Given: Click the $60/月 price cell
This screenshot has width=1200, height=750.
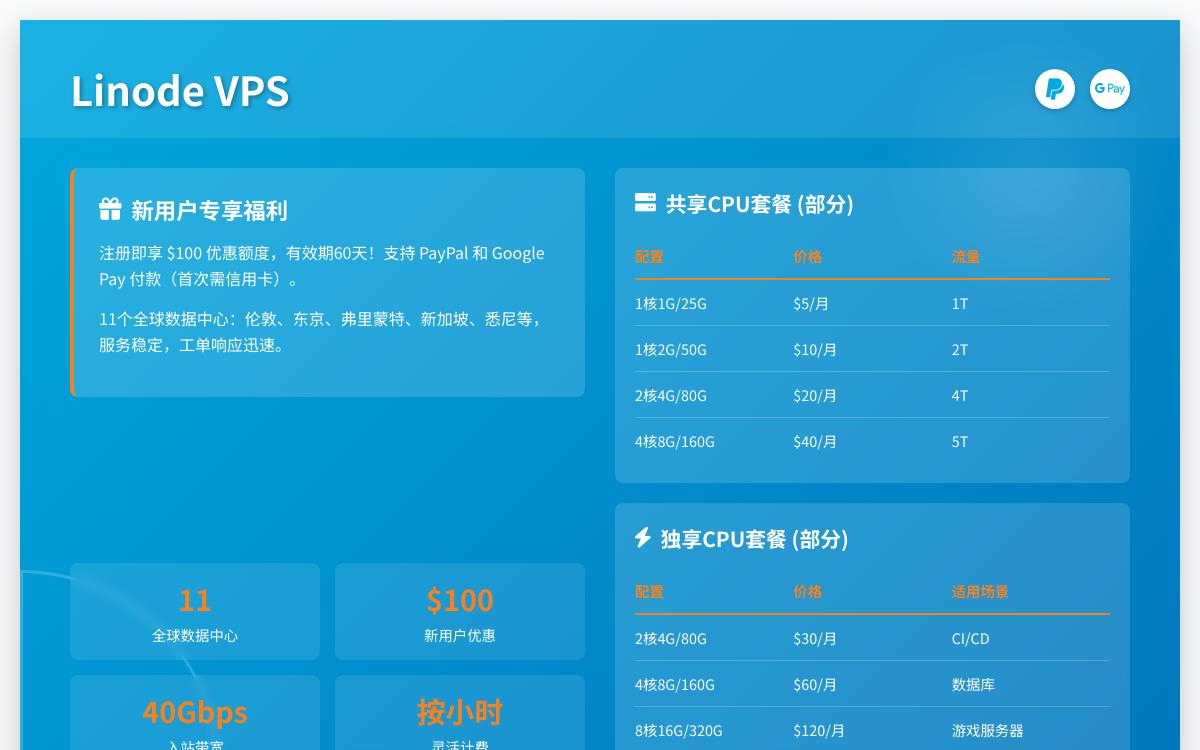Looking at the screenshot, I should [x=815, y=684].
